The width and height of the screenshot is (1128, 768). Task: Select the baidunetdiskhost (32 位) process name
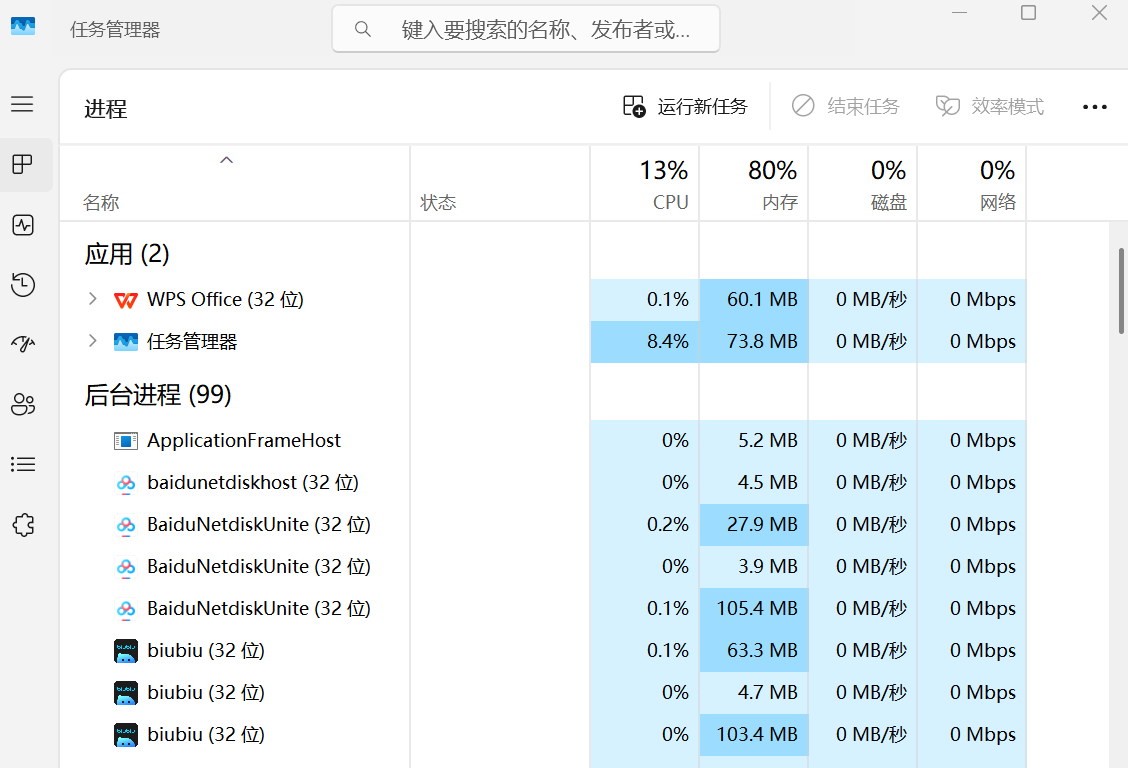(x=253, y=483)
